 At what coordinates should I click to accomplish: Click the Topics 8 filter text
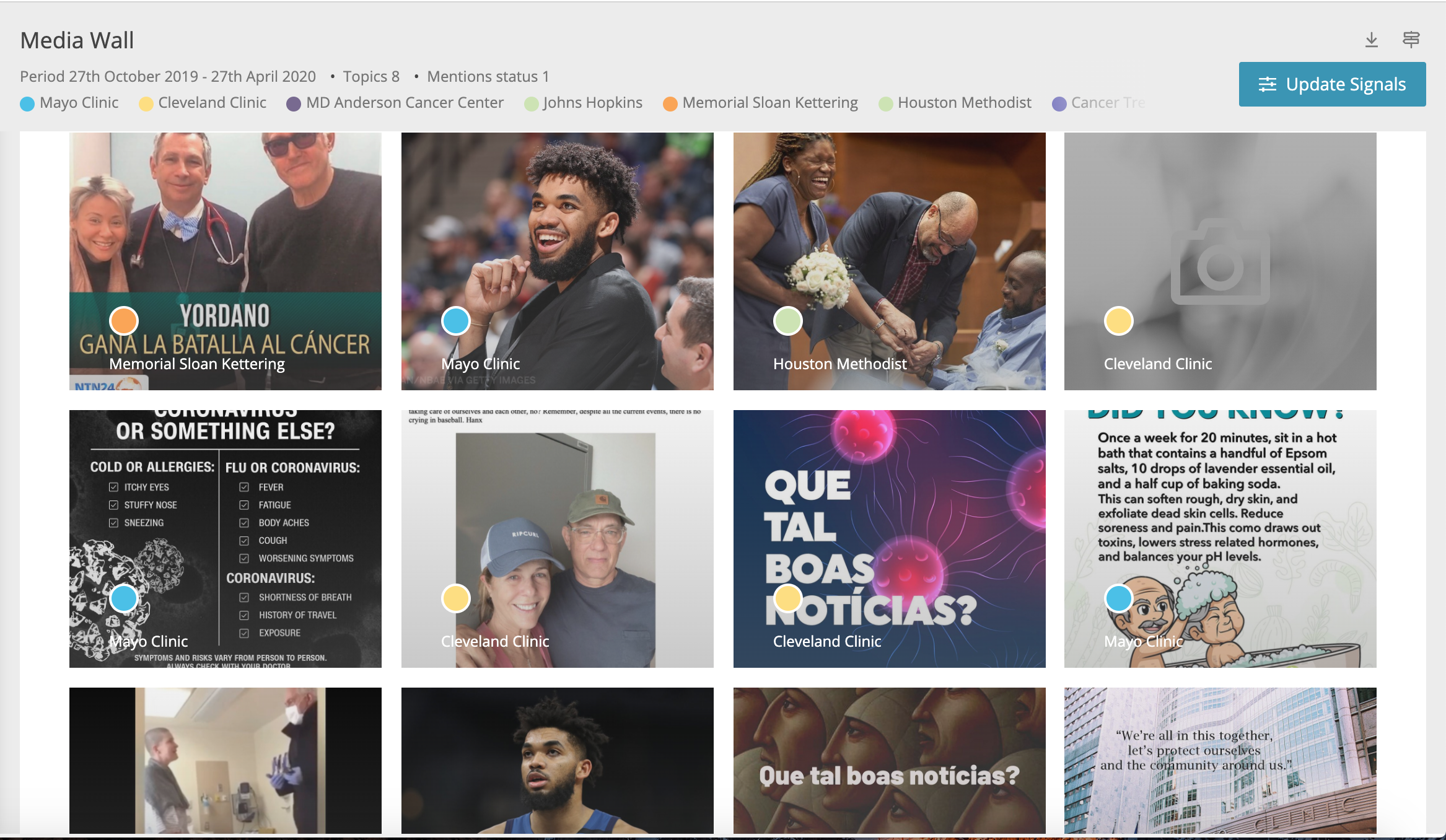coord(371,77)
